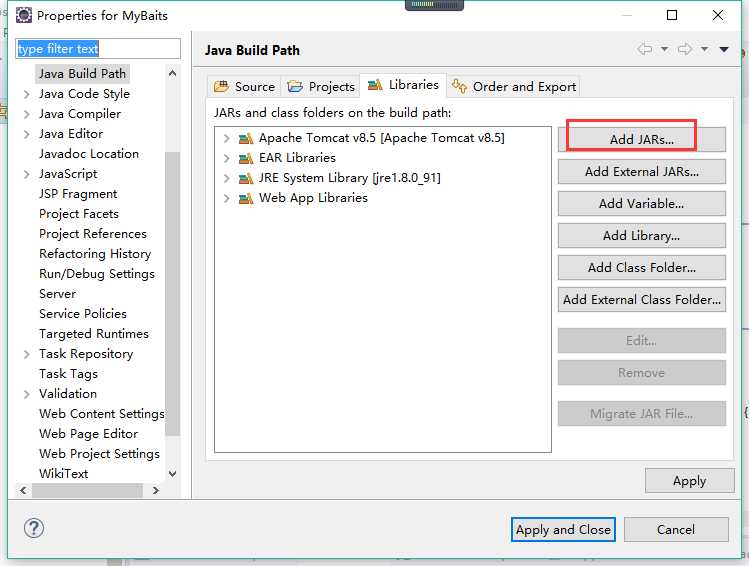
Task: Click the sidebar vertical scrollbar thumb
Action: tap(172, 293)
